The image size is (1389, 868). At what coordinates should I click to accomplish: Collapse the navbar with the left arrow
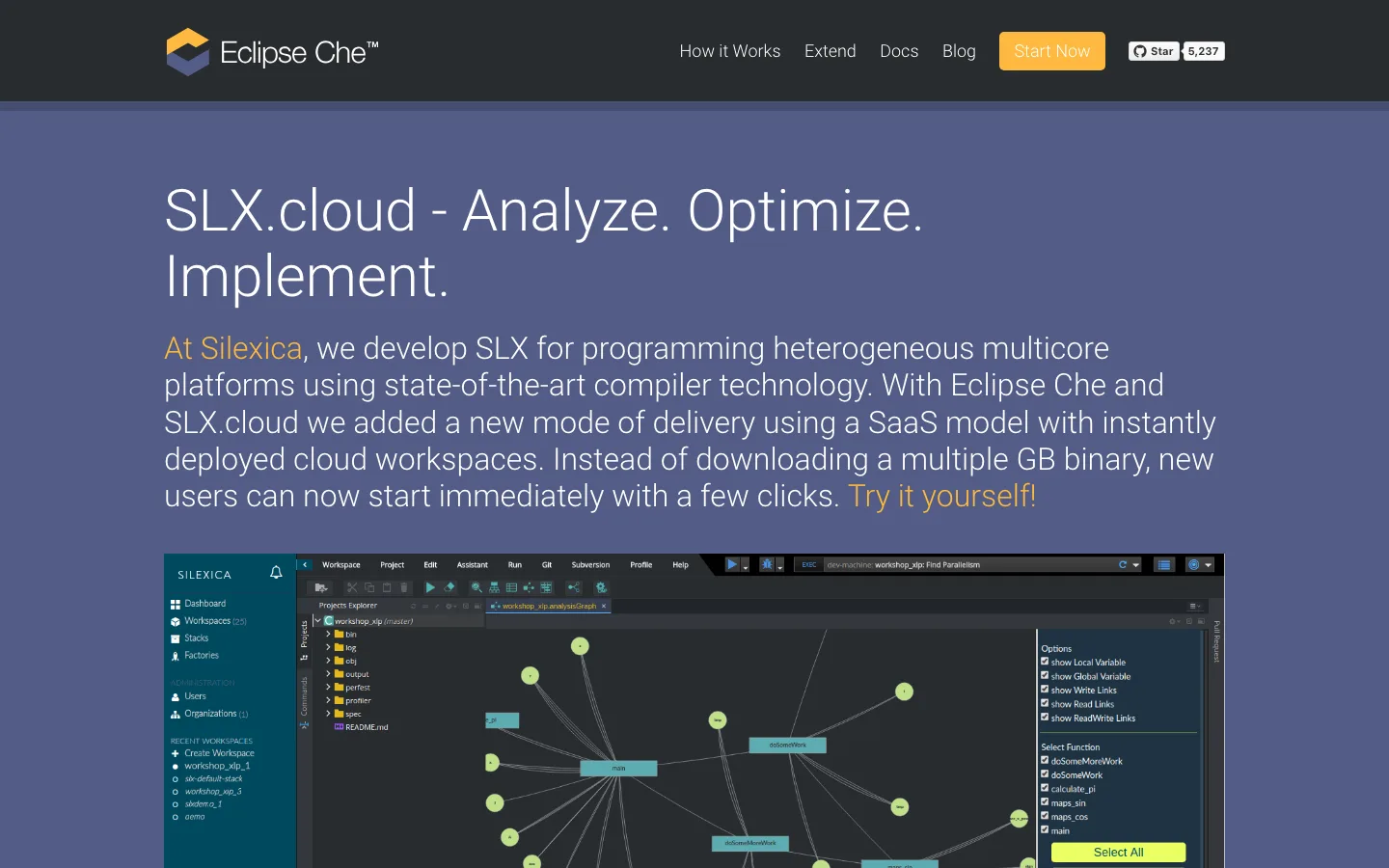pyautogui.click(x=305, y=565)
